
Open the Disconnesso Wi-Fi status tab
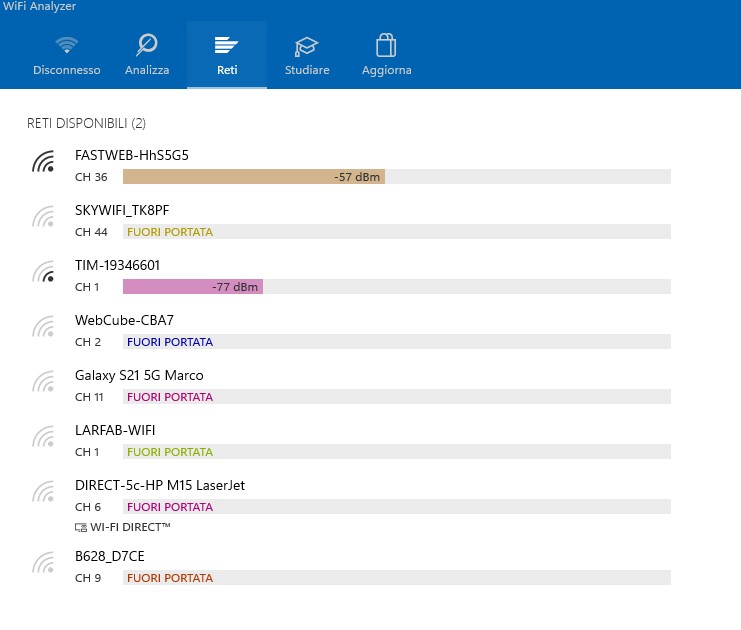coord(67,55)
